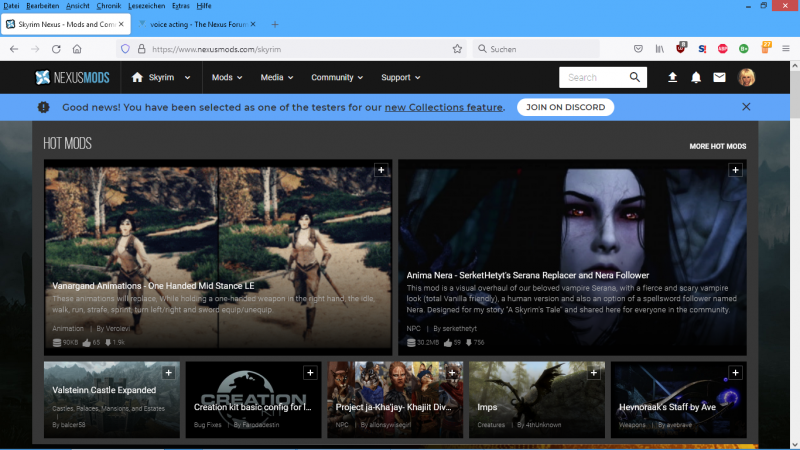Click scrollbar down arrow

tap(795, 444)
